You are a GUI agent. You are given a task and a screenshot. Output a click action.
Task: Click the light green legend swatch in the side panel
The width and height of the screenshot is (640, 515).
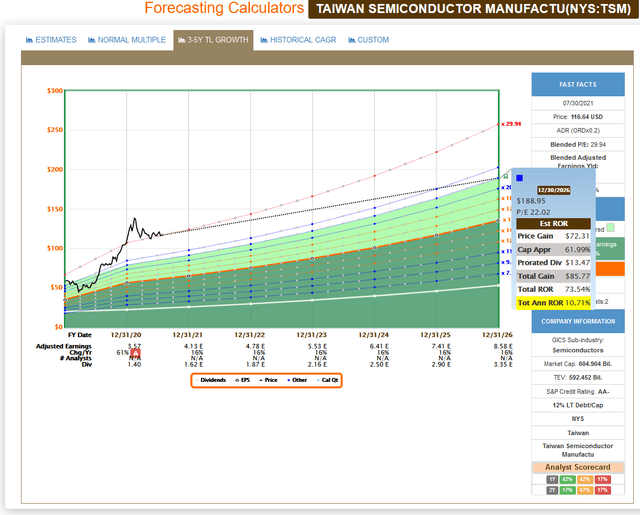(x=611, y=228)
